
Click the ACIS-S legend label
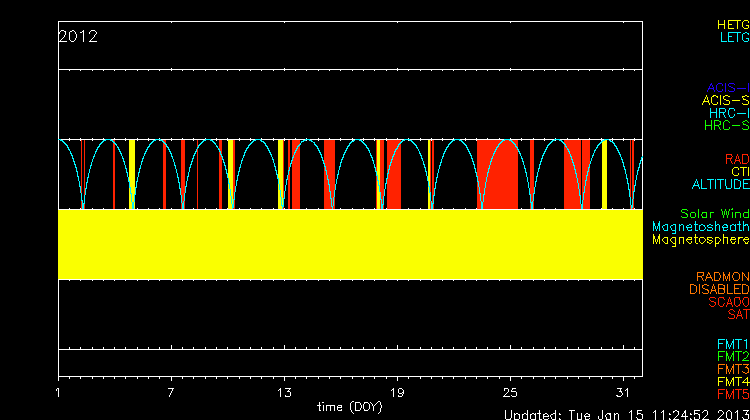pyautogui.click(x=725, y=100)
